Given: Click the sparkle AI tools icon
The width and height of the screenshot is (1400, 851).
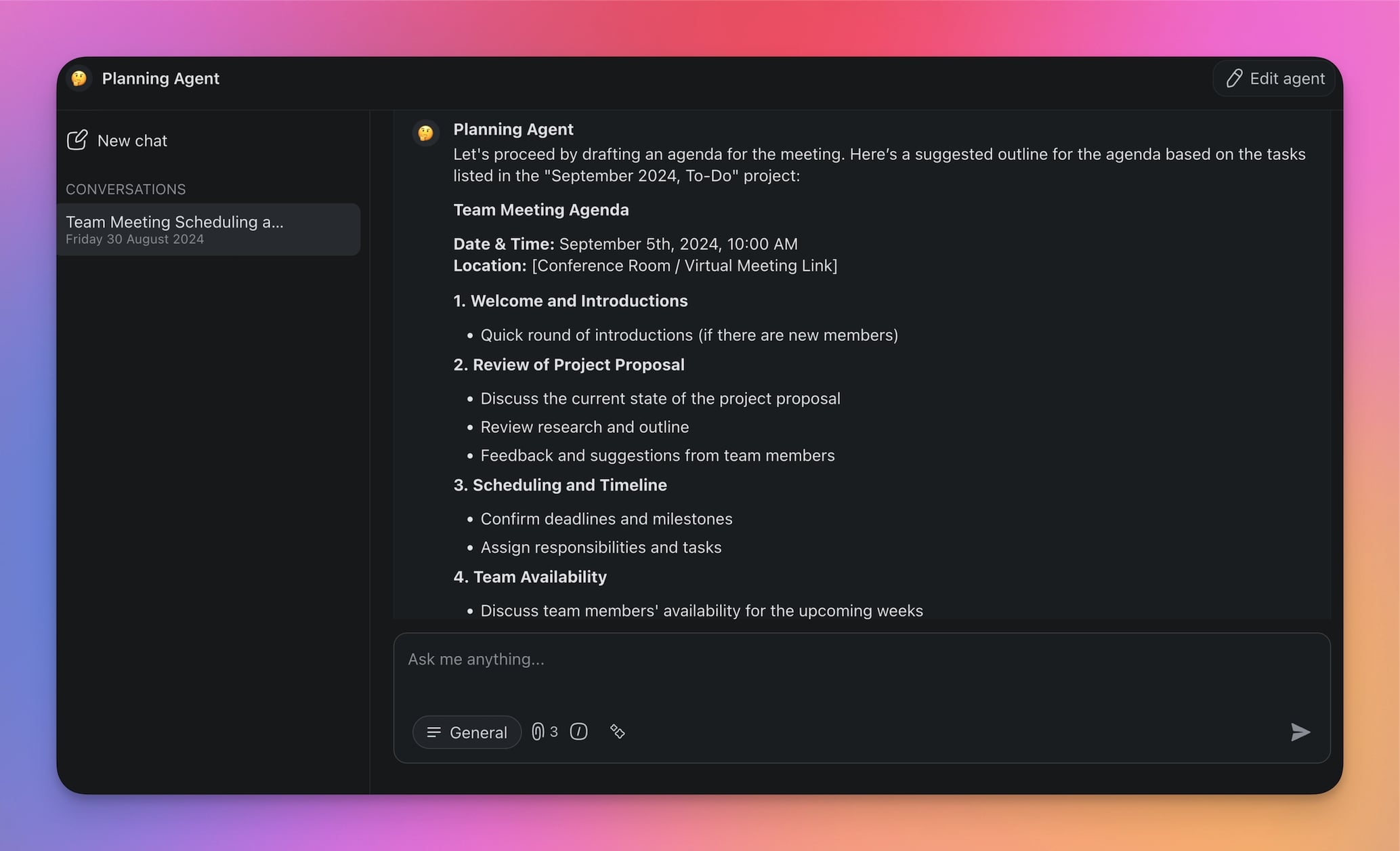Looking at the screenshot, I should 617,732.
